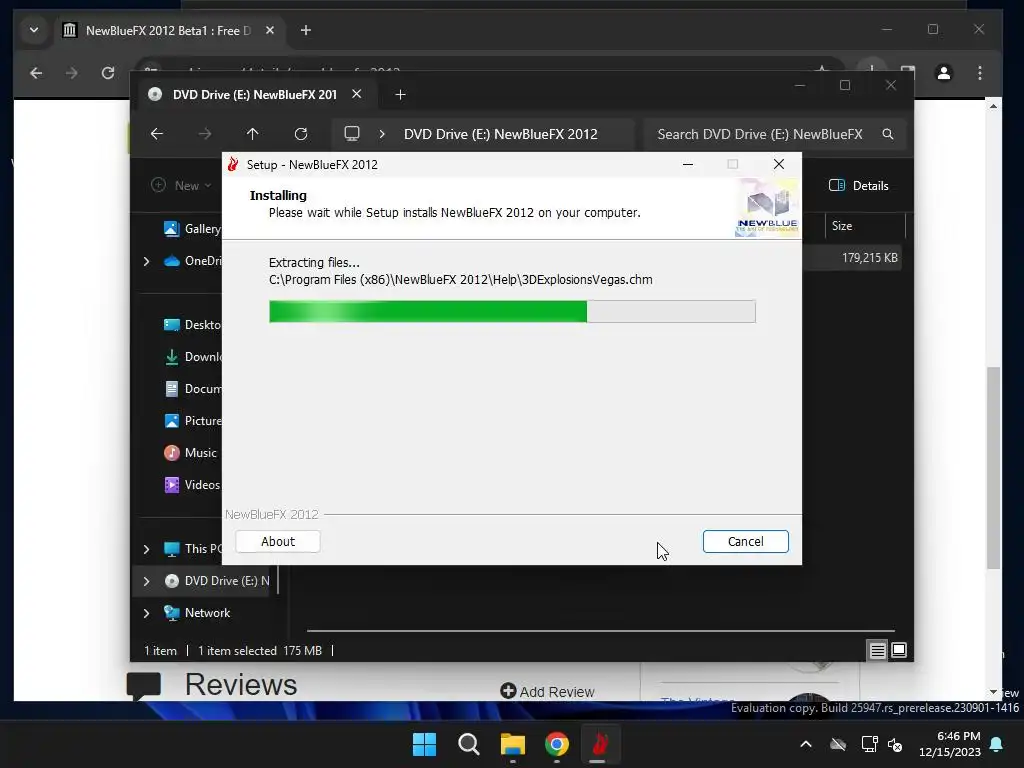Open the Videos folder in sidebar
The height and width of the screenshot is (768, 1024).
191,485
